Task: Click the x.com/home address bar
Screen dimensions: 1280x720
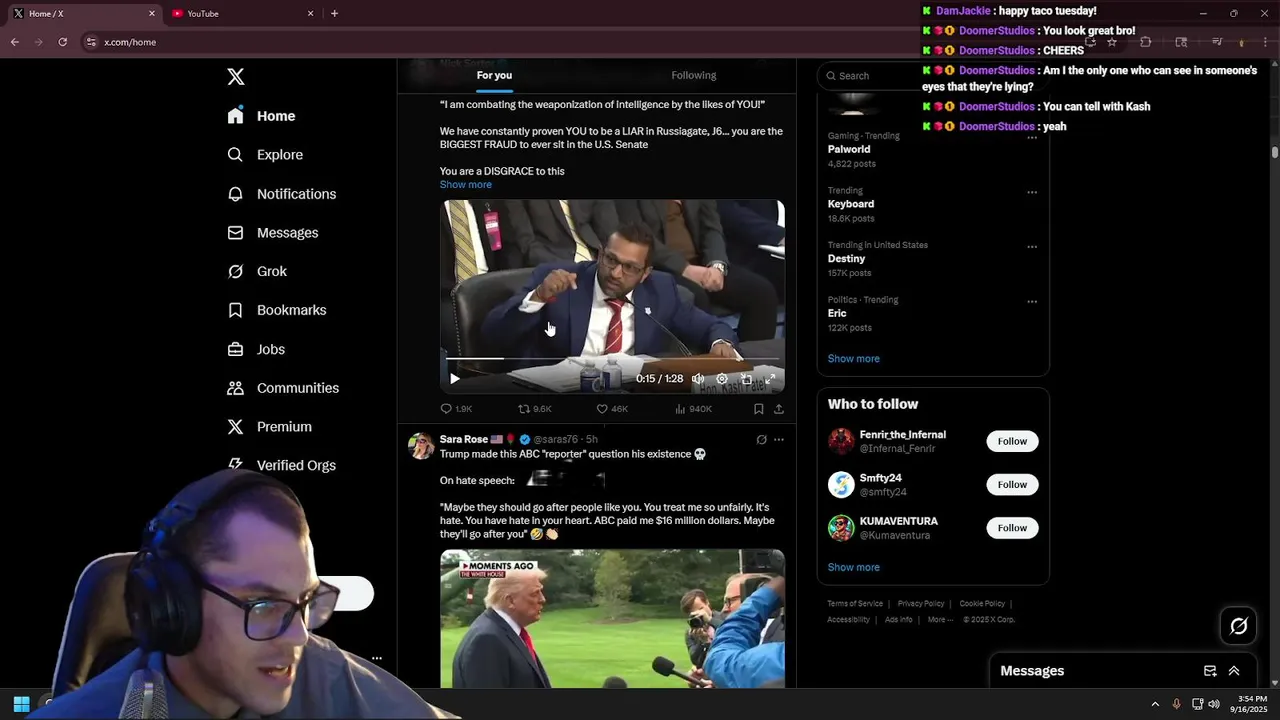Action: click(x=130, y=42)
